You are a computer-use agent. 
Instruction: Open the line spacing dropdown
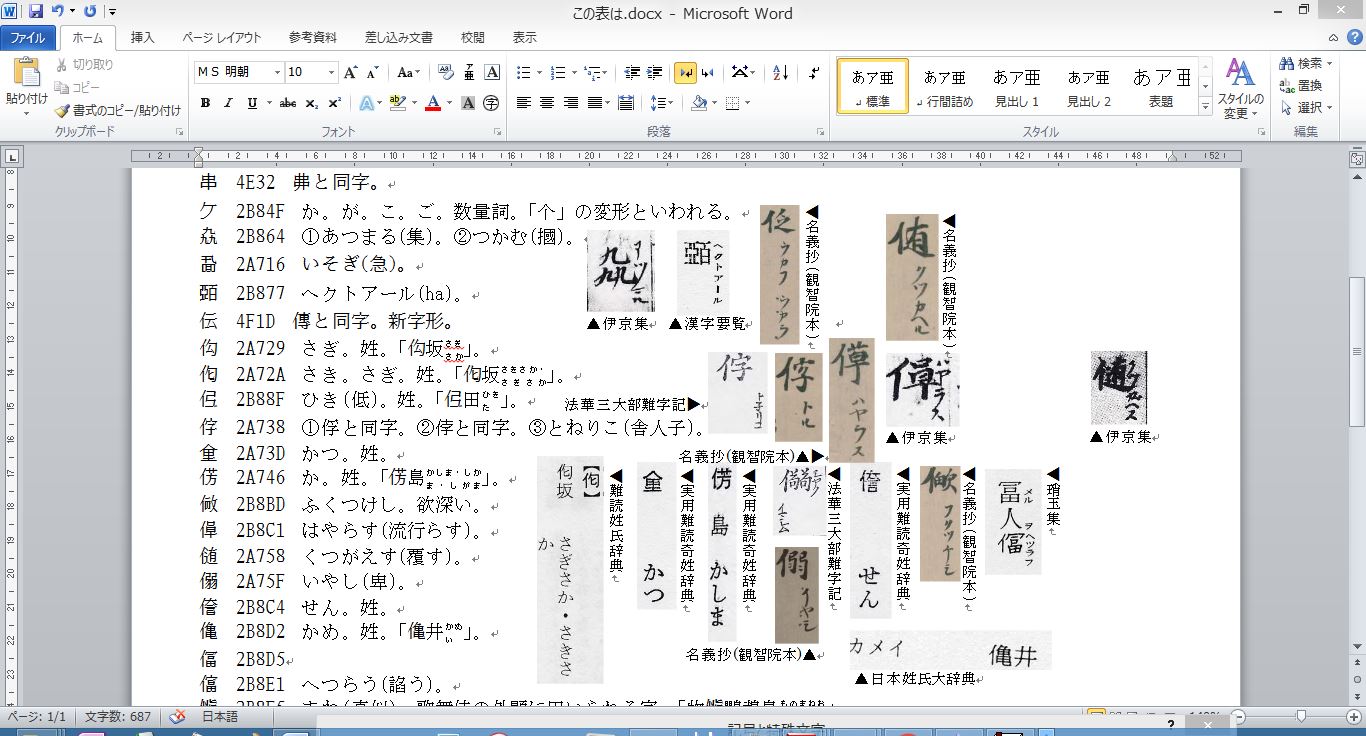pos(661,103)
